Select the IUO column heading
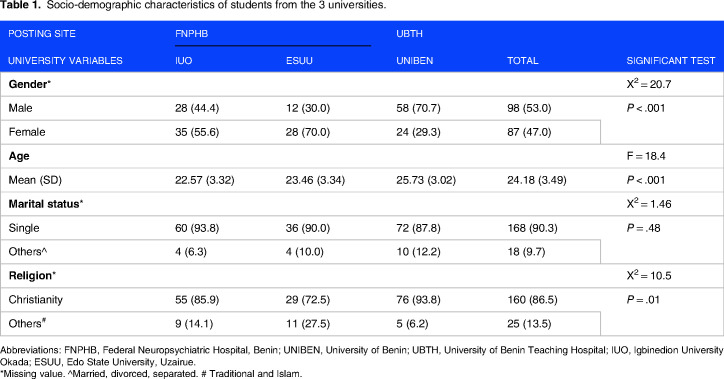Screen dimensions: 724x379 click(183, 60)
